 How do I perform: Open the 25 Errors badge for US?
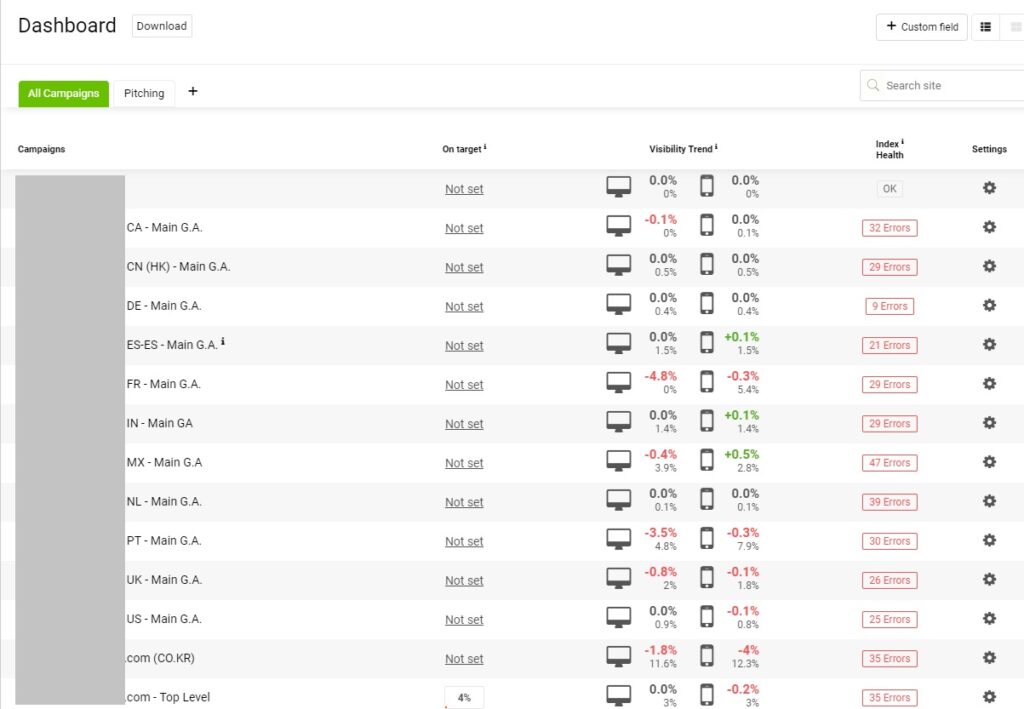coord(889,620)
